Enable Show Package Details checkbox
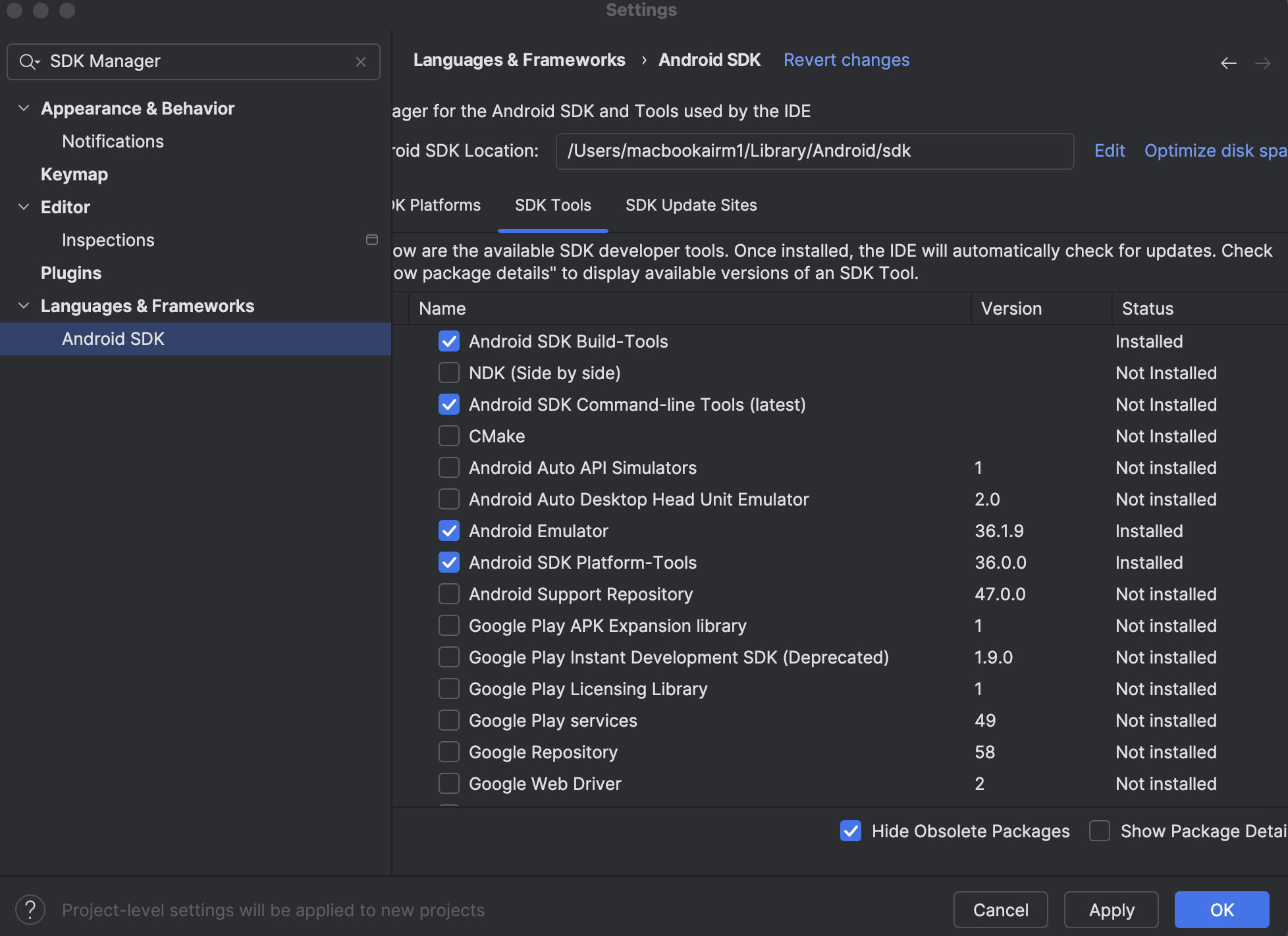The height and width of the screenshot is (936, 1288). click(x=1099, y=831)
